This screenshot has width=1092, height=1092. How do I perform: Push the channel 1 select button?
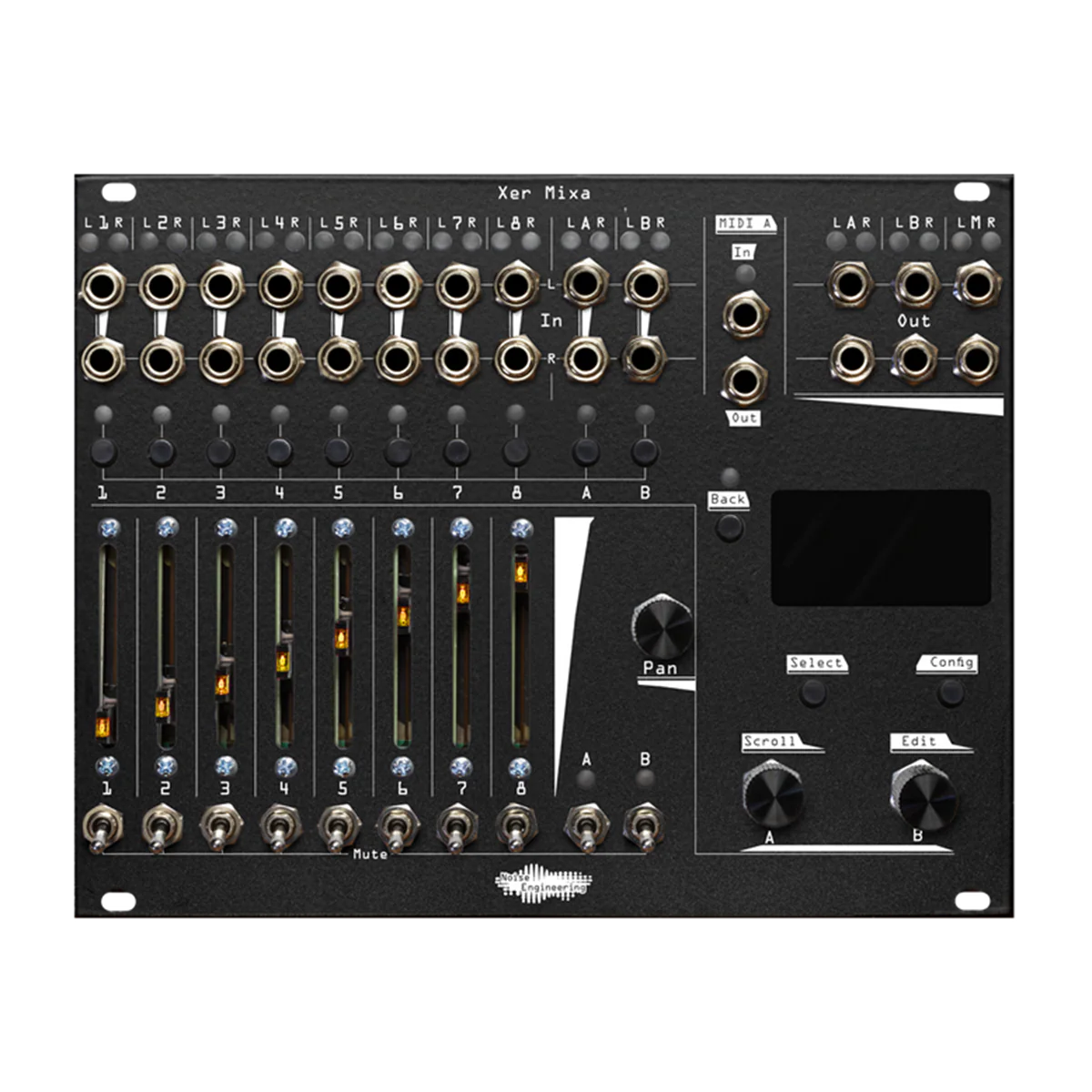tap(103, 451)
